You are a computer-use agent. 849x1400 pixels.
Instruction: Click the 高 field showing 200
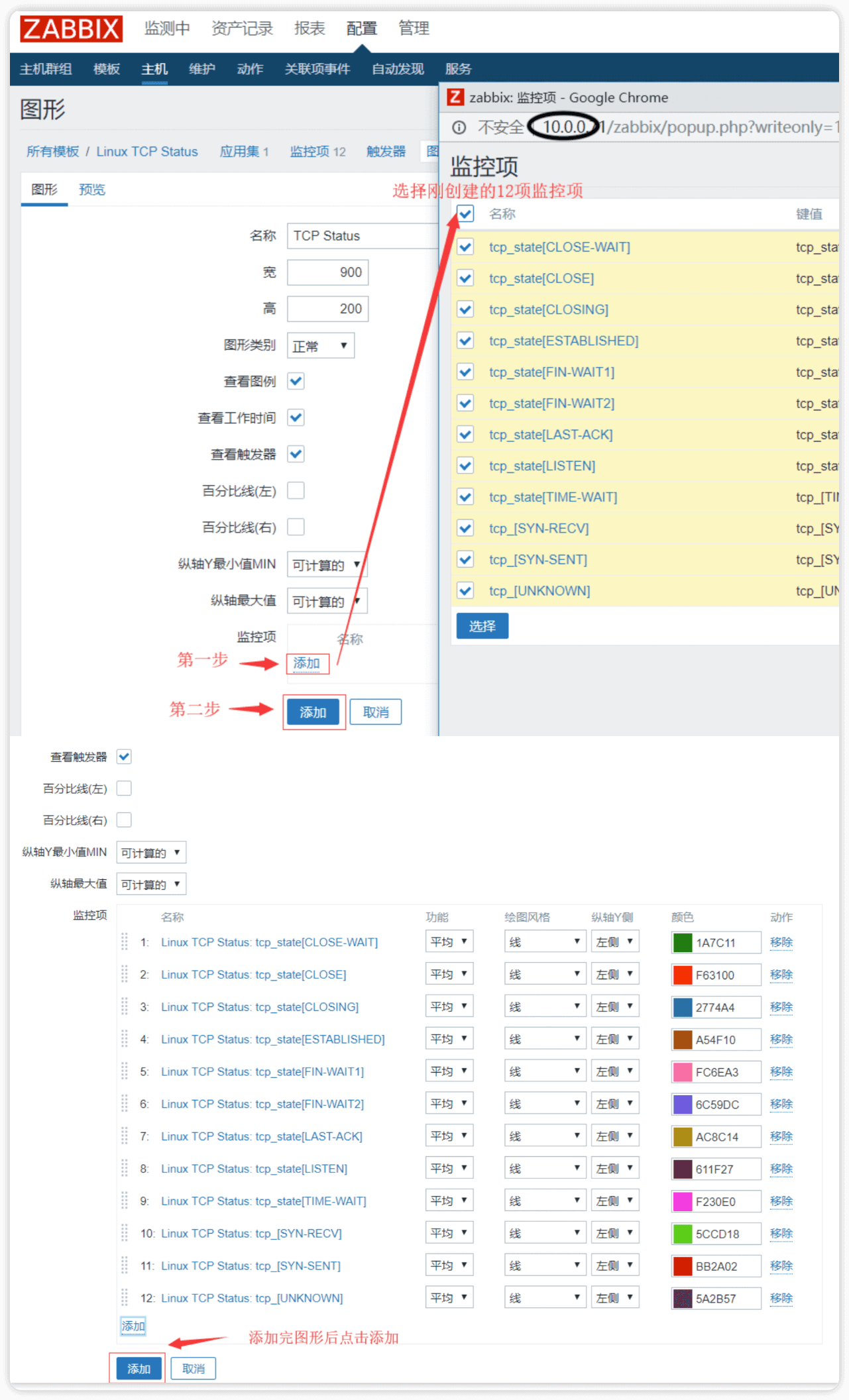(x=327, y=309)
